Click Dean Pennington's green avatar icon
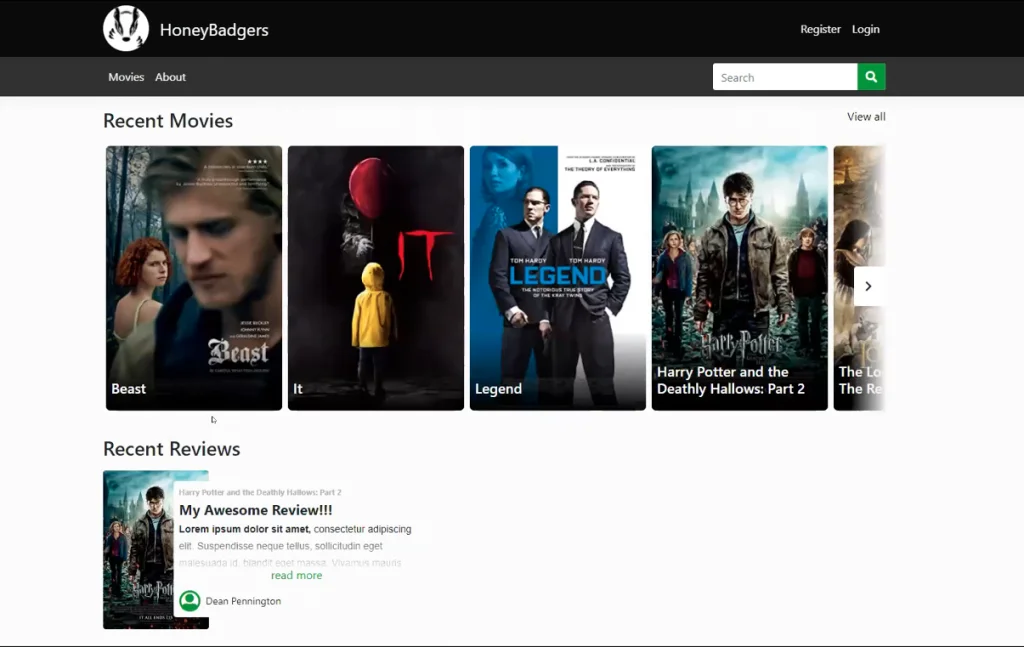Screen dimensions: 1024x647 tap(190, 601)
